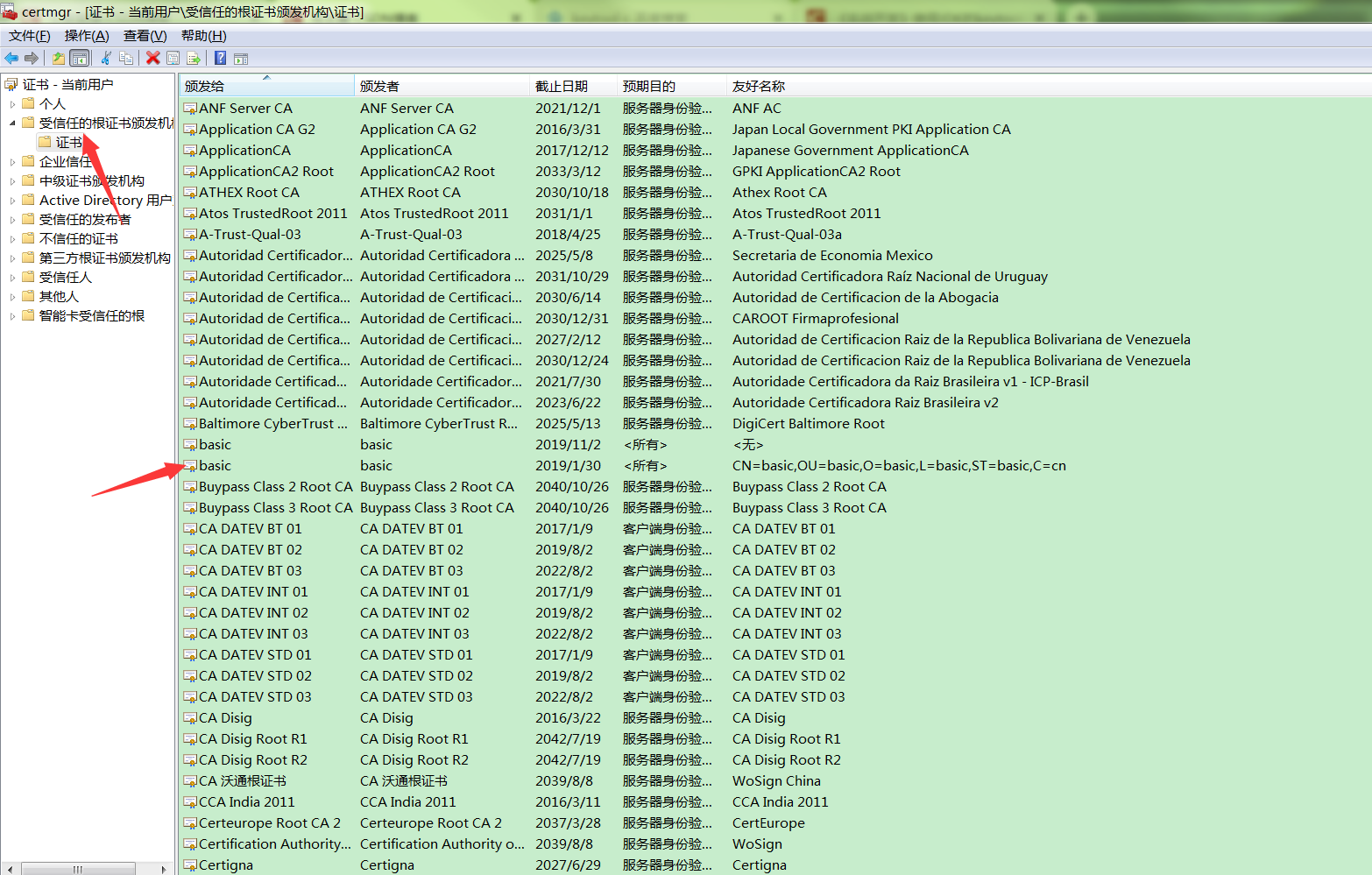
Task: Click certificate icon of CA 沃通根证书 row
Action: (x=190, y=781)
